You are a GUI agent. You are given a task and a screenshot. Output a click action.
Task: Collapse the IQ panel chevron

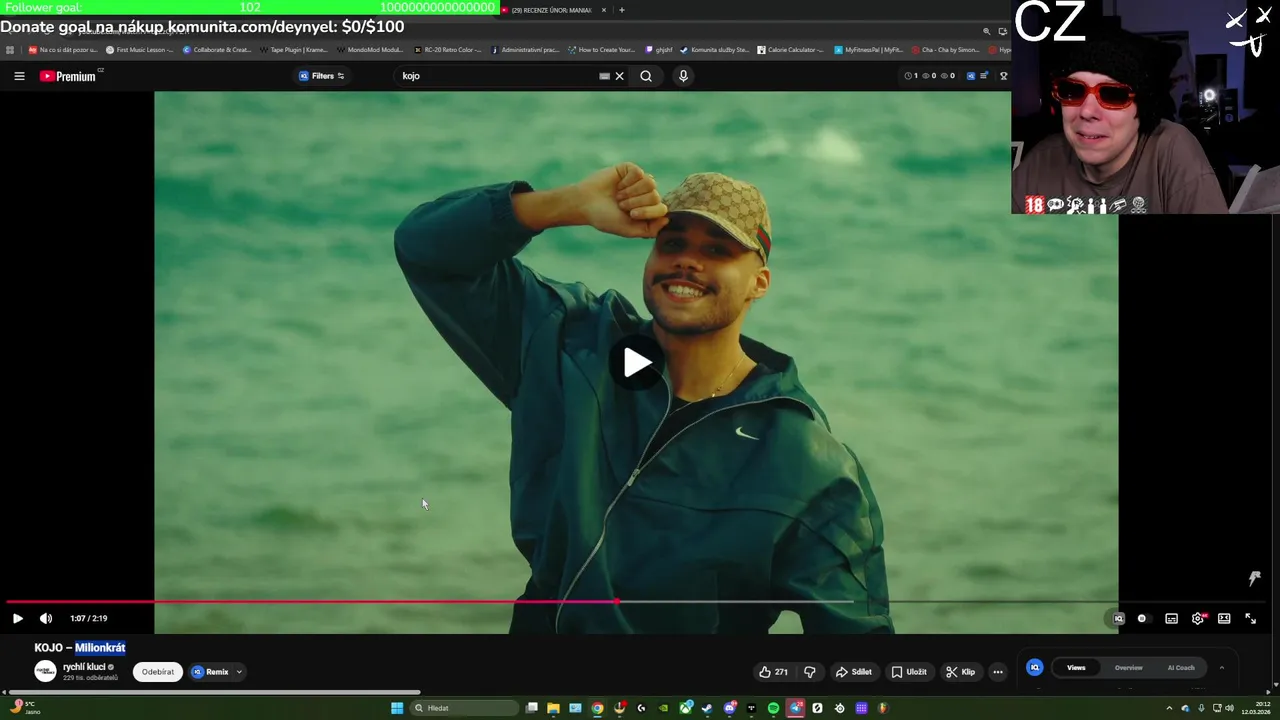pos(1221,668)
